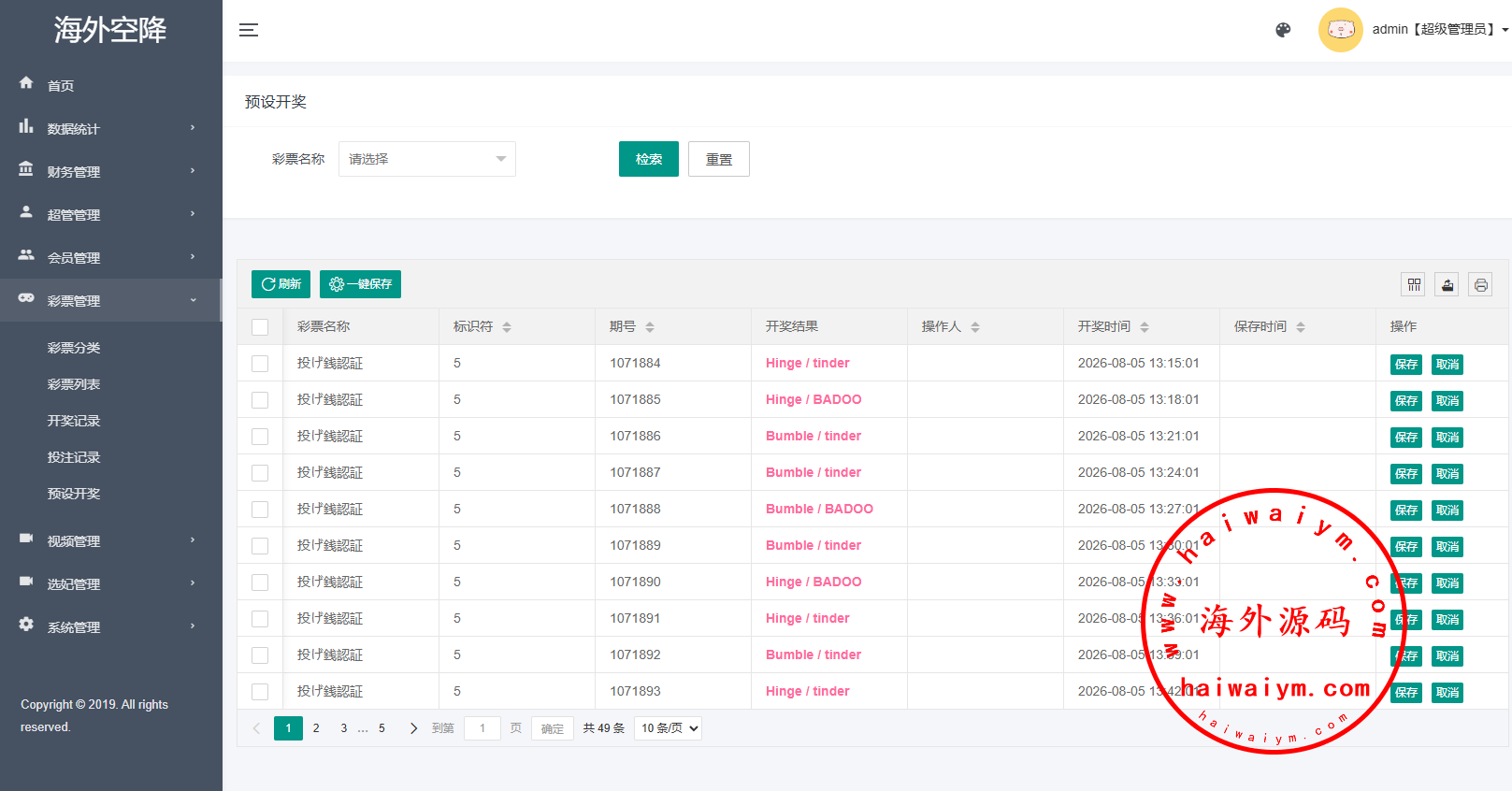
Task: Click the 检索 search button
Action: pyautogui.click(x=649, y=159)
